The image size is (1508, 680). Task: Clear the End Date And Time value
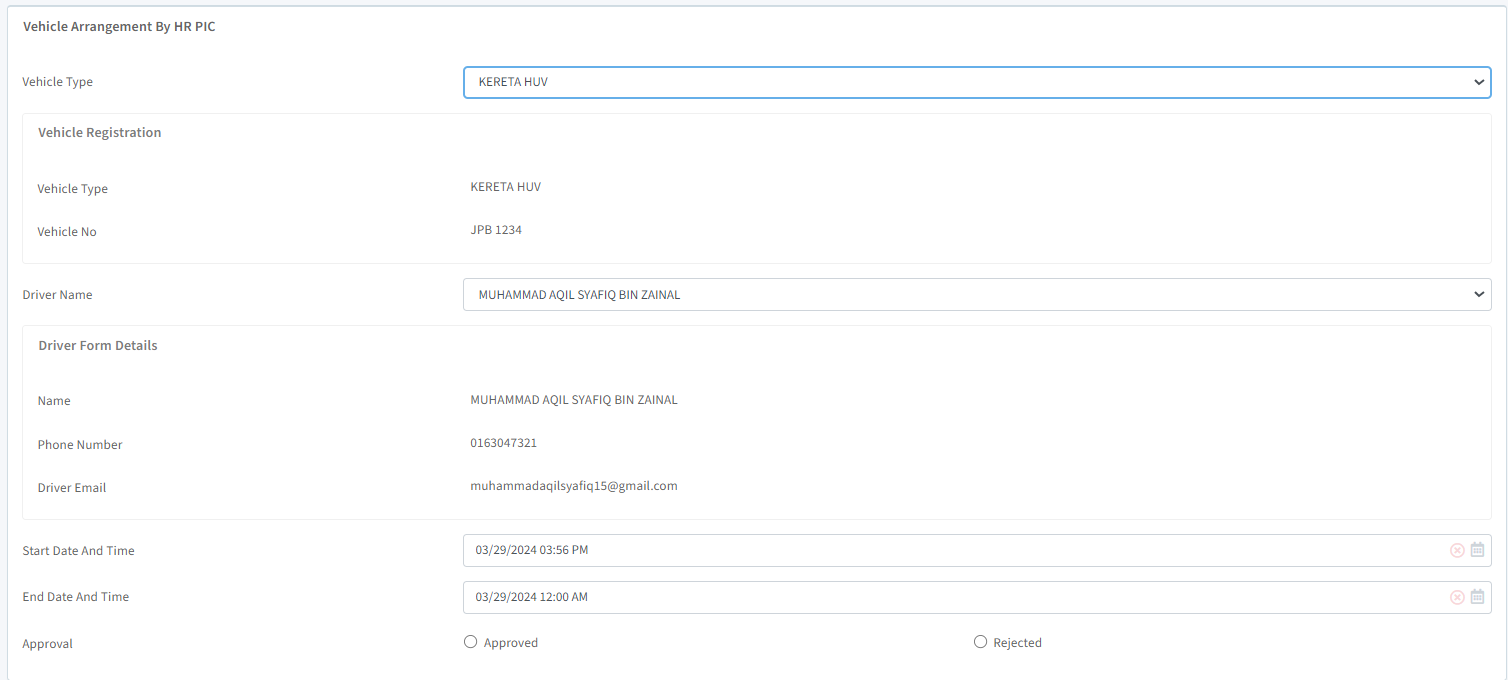pos(1457,597)
